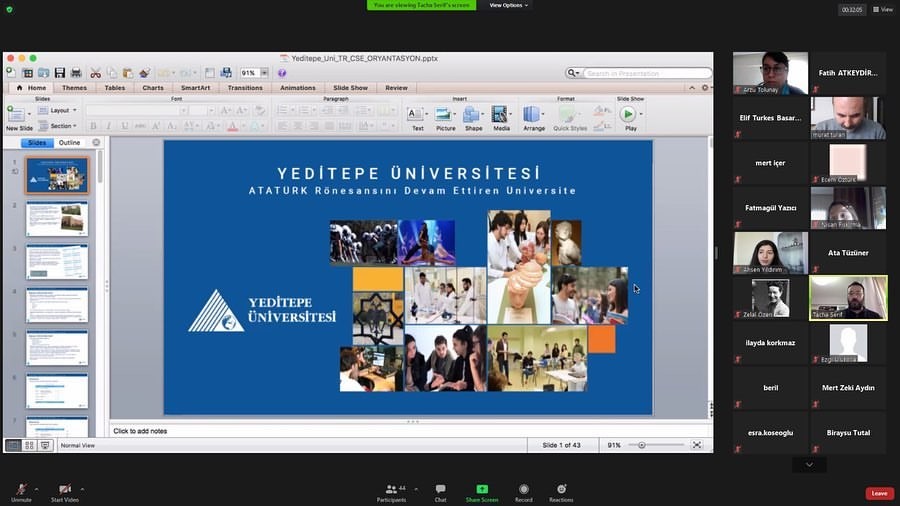Click the Cut scissors icon
900x506 pixels.
click(x=95, y=73)
